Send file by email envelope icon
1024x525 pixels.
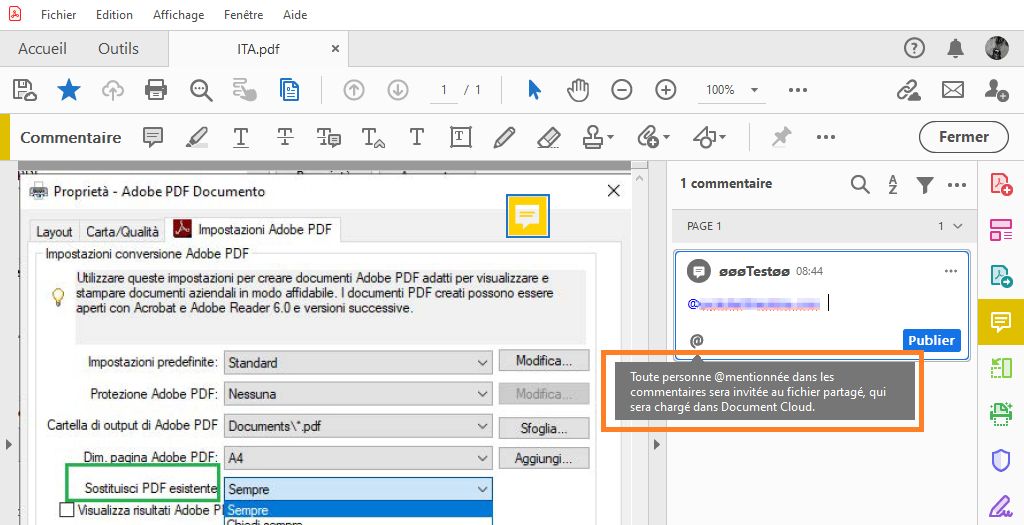[953, 89]
